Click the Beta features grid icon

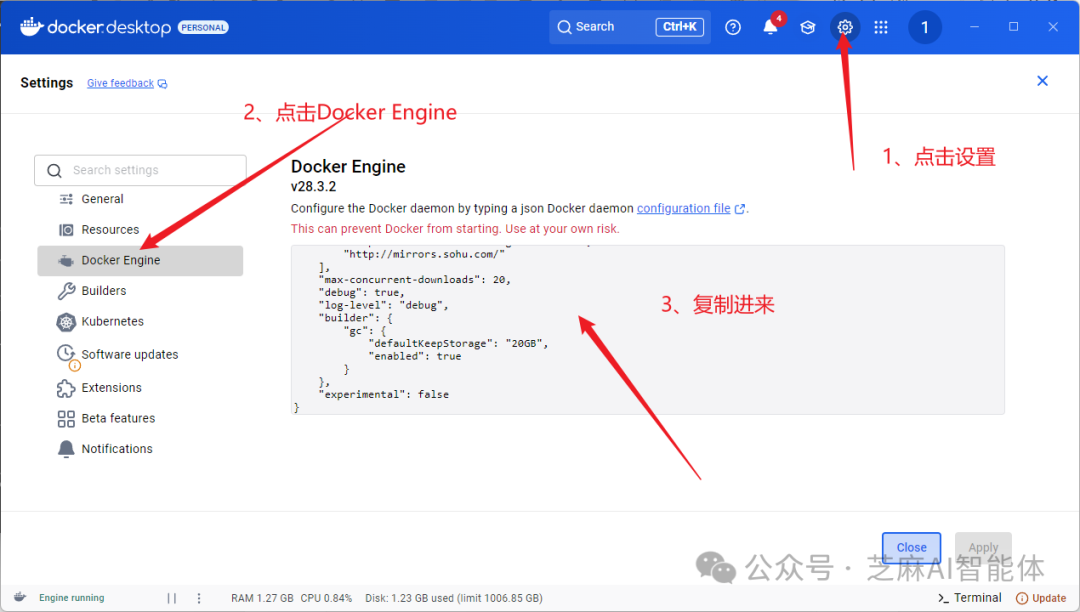(66, 419)
